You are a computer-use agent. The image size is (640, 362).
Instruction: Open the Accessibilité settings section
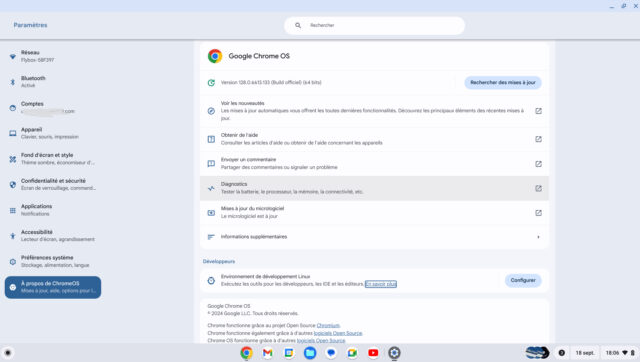click(53, 236)
